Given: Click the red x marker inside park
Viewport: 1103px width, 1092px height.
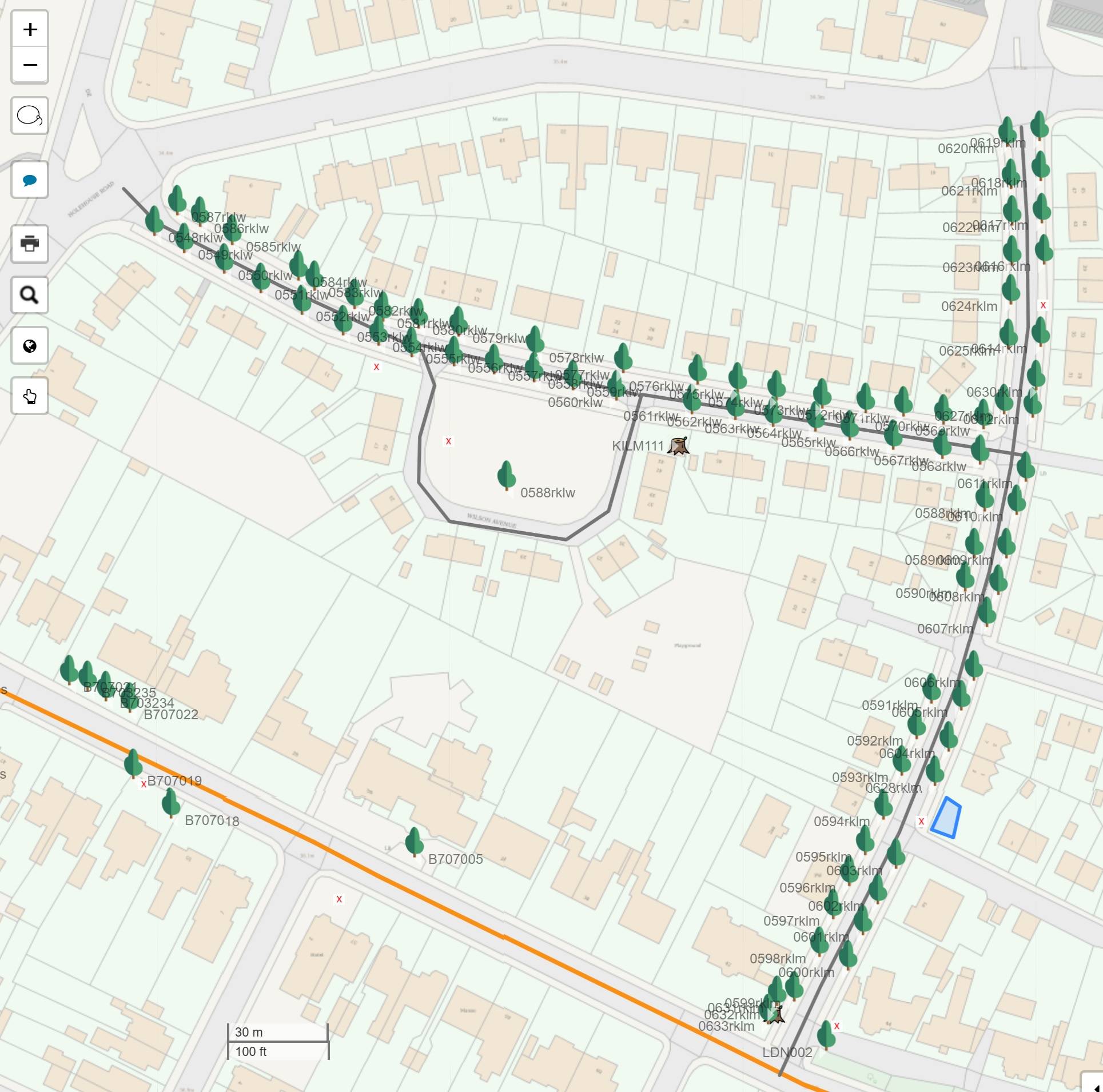Looking at the screenshot, I should [x=448, y=441].
